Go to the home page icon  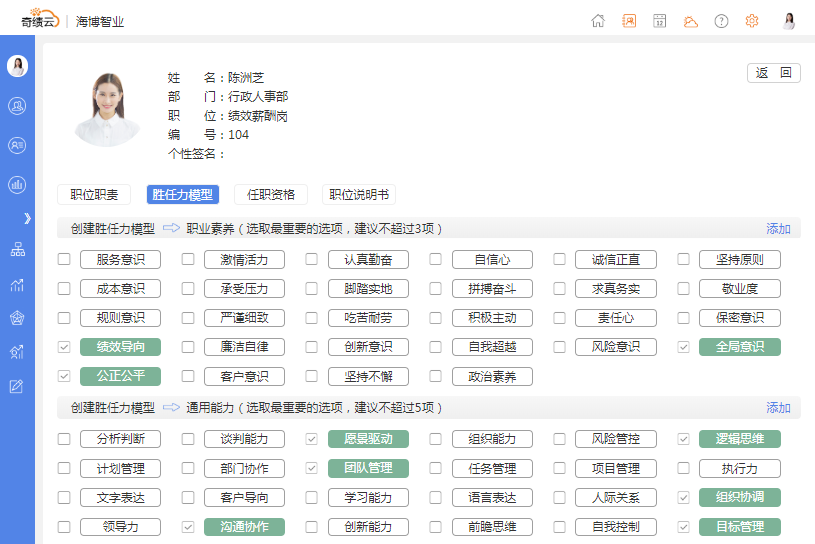click(598, 21)
